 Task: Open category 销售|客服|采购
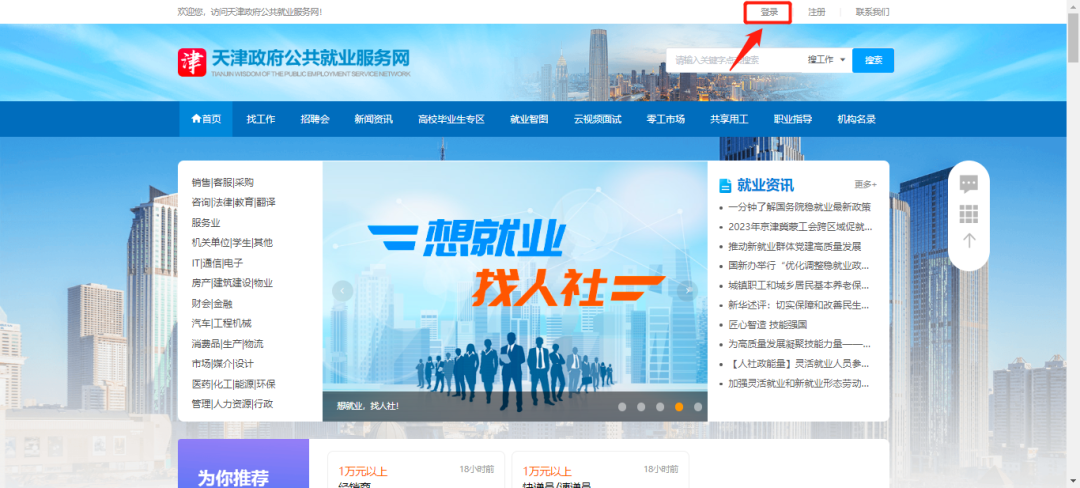tap(222, 182)
